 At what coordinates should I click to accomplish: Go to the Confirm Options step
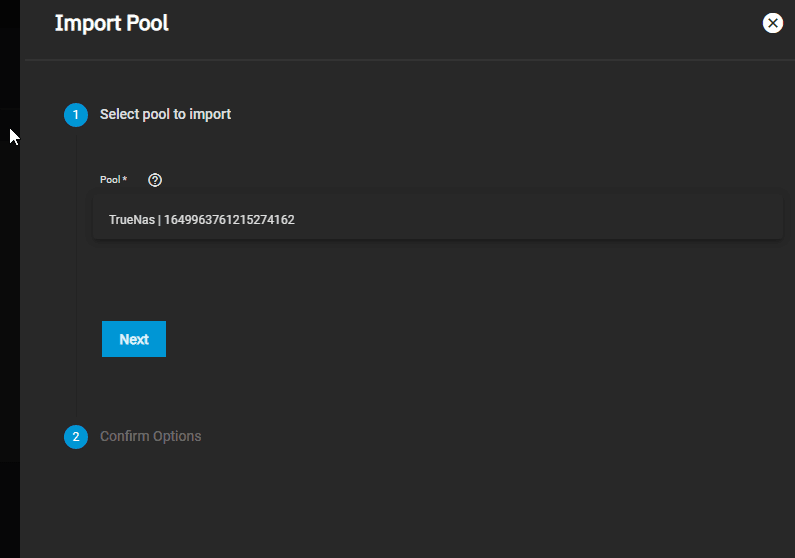point(150,436)
